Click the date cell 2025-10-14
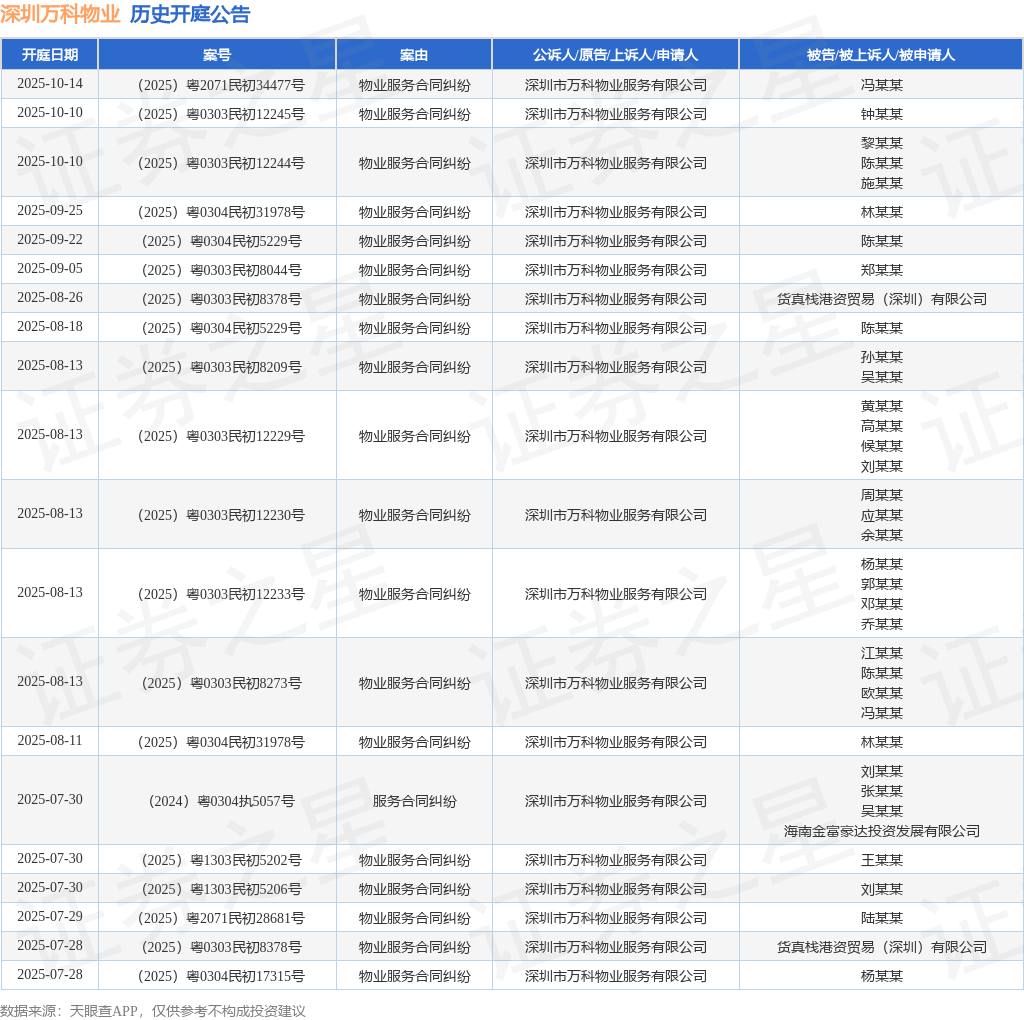1024x1020 pixels. tap(50, 84)
